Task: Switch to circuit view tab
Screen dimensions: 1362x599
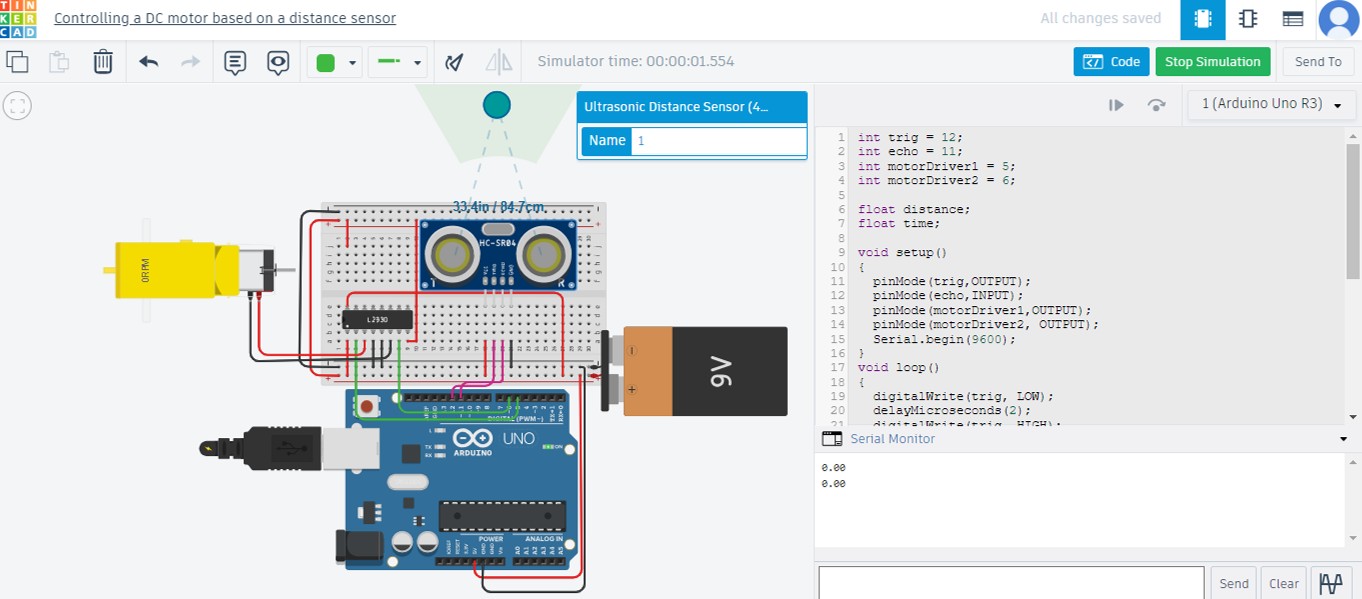Action: click(1202, 19)
